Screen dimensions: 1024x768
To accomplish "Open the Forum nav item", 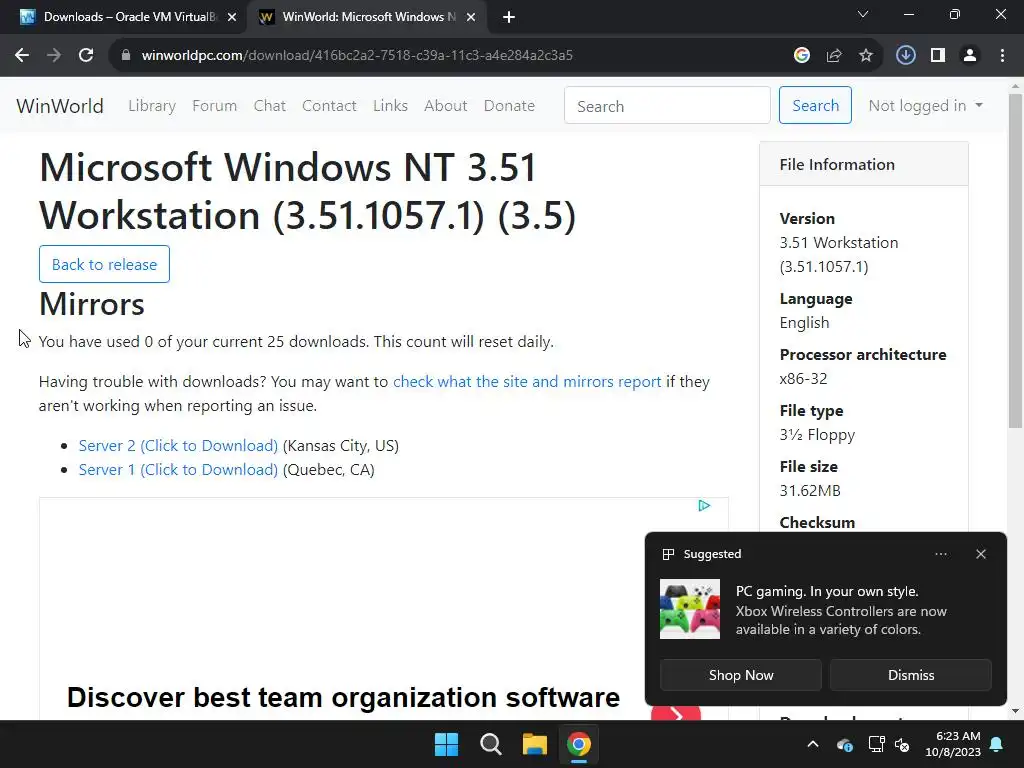I will tap(214, 106).
